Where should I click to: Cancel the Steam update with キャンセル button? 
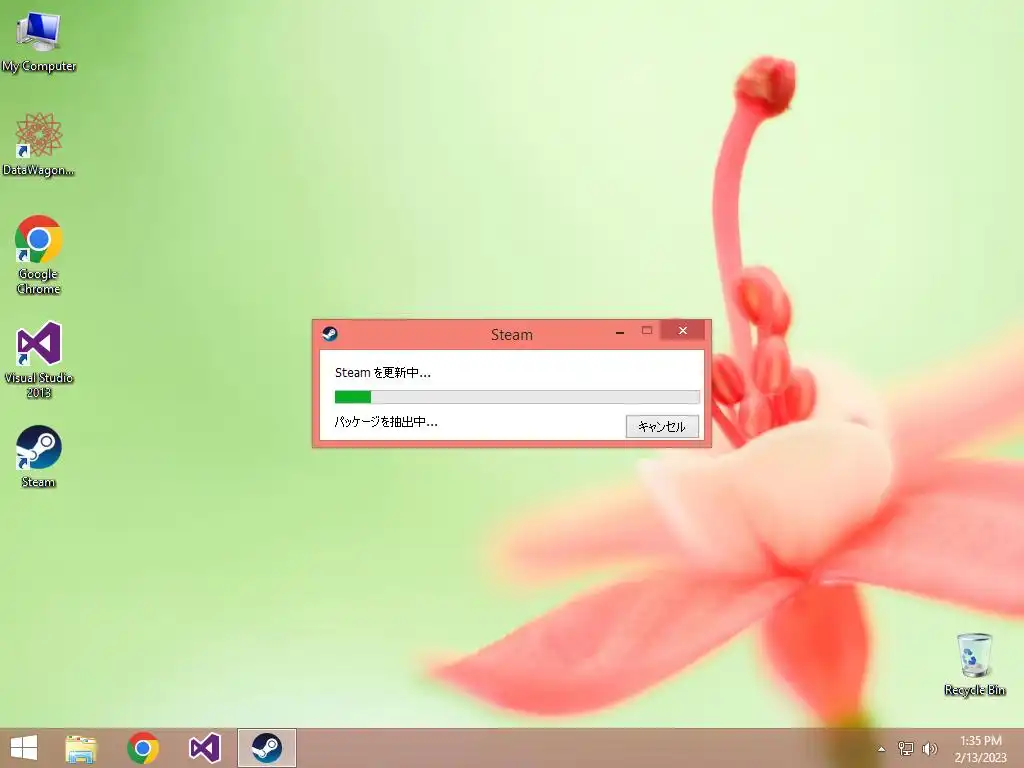[x=662, y=426]
